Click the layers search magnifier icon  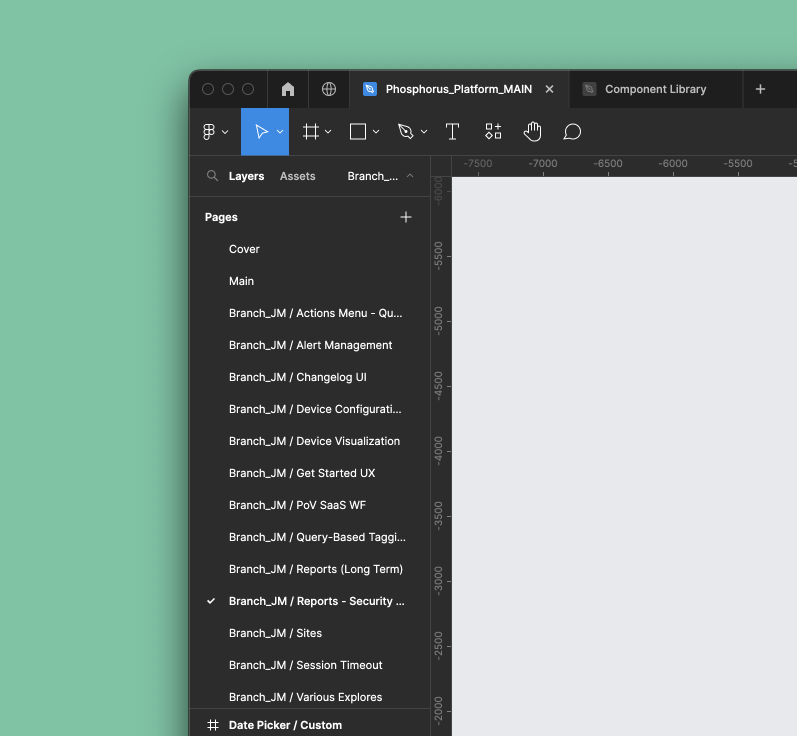point(212,176)
